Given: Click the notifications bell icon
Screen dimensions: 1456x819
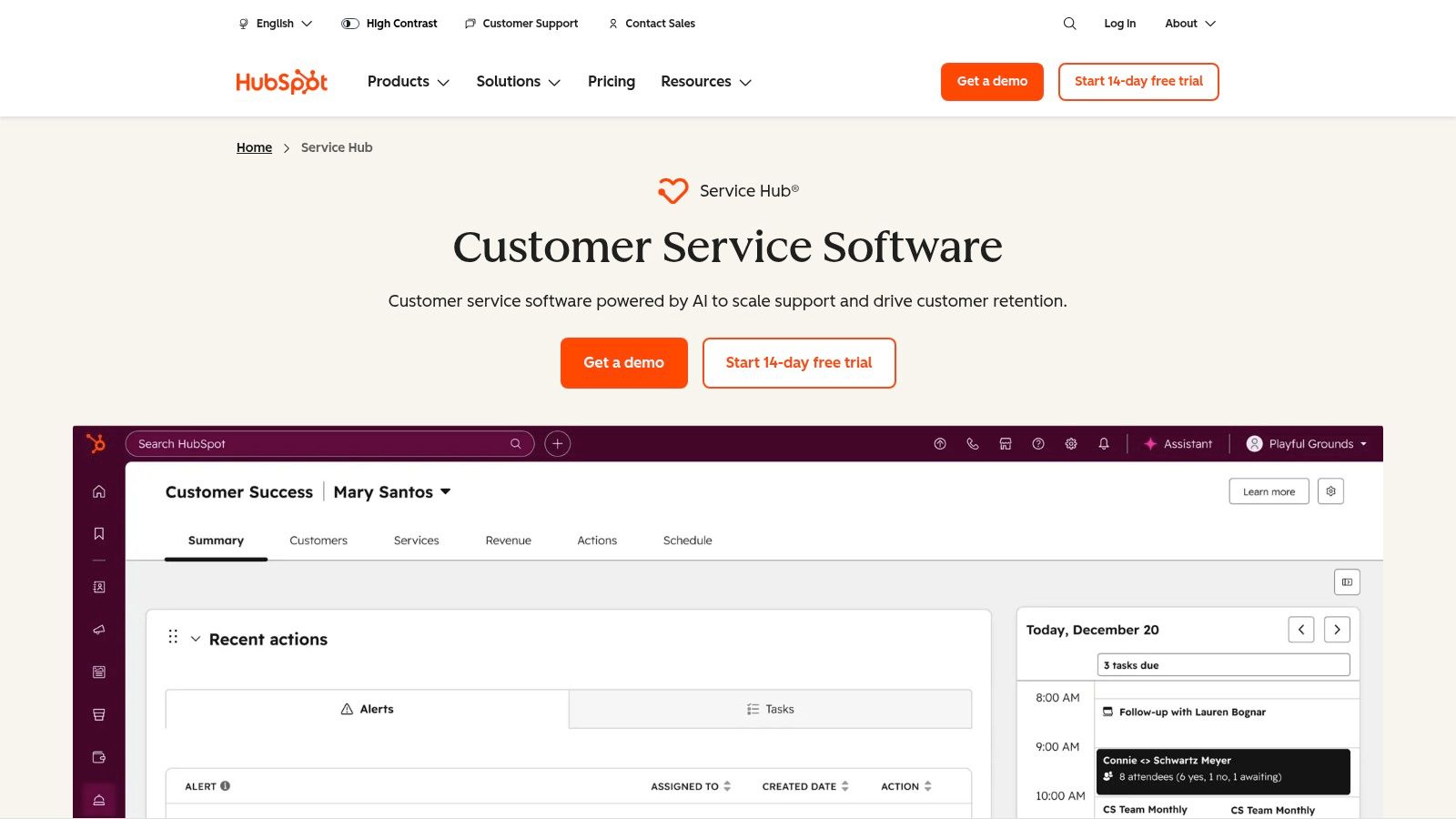Looking at the screenshot, I should [1104, 443].
